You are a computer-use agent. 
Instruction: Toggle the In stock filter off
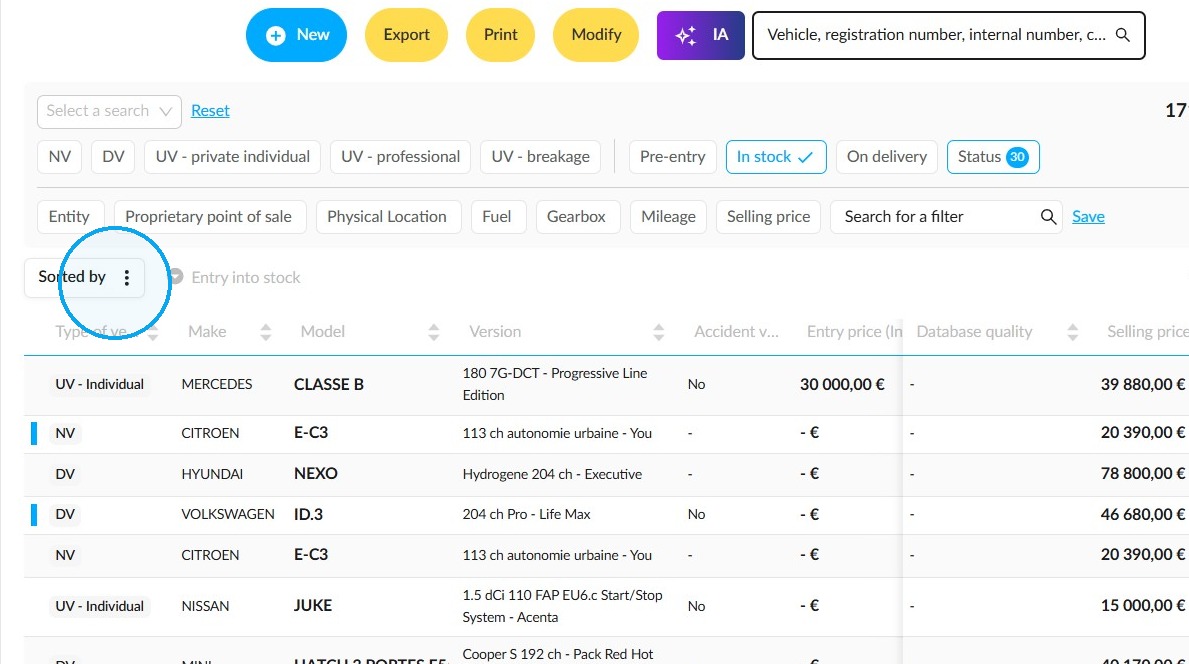pyautogui.click(x=776, y=157)
